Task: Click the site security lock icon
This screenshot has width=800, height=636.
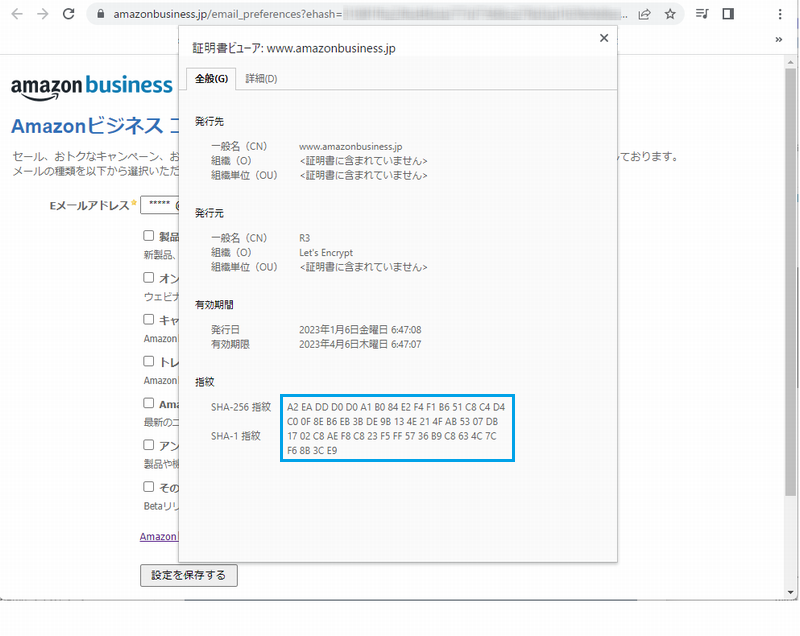Action: [103, 14]
